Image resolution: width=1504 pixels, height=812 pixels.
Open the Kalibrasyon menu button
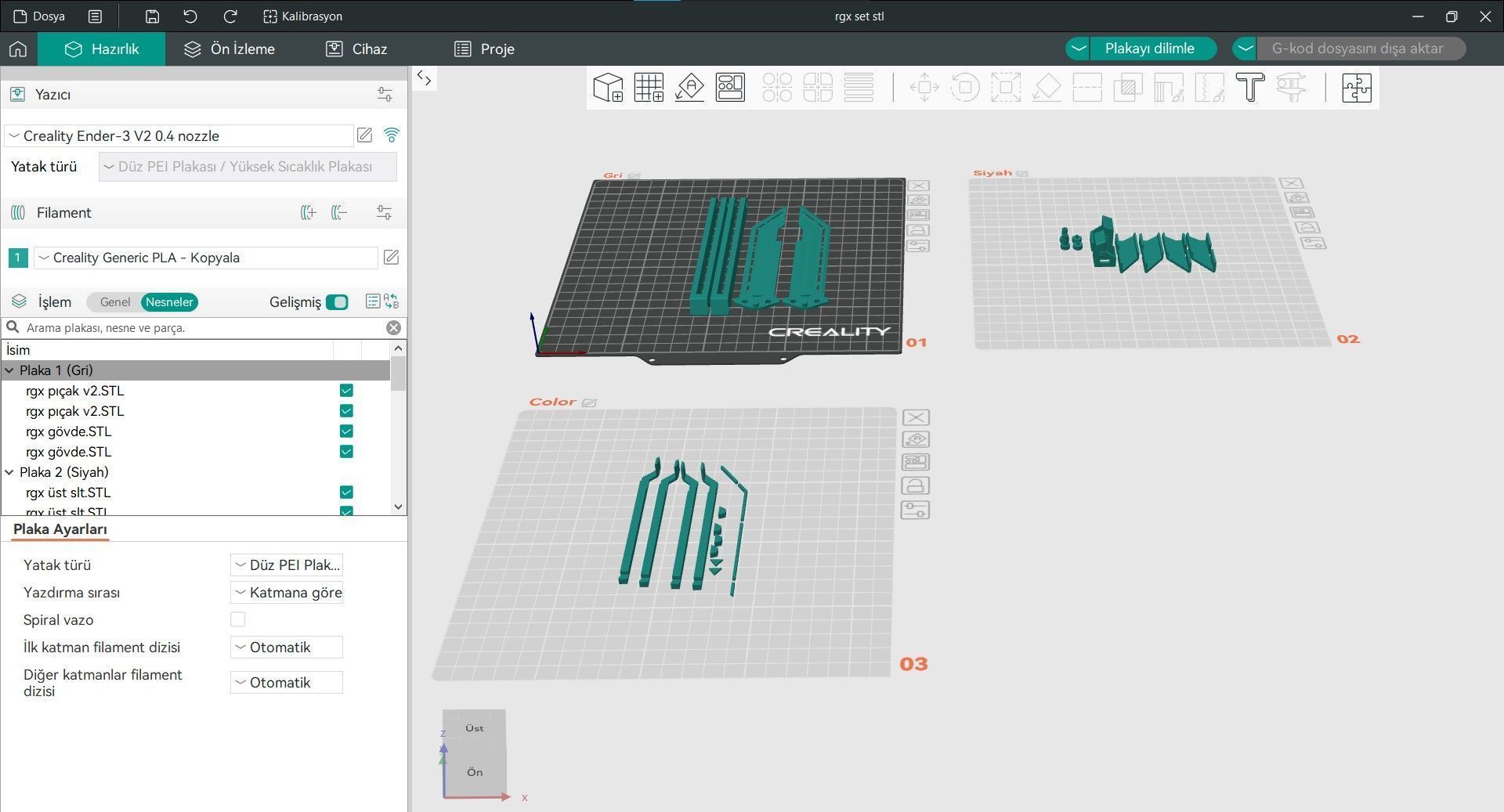click(302, 16)
